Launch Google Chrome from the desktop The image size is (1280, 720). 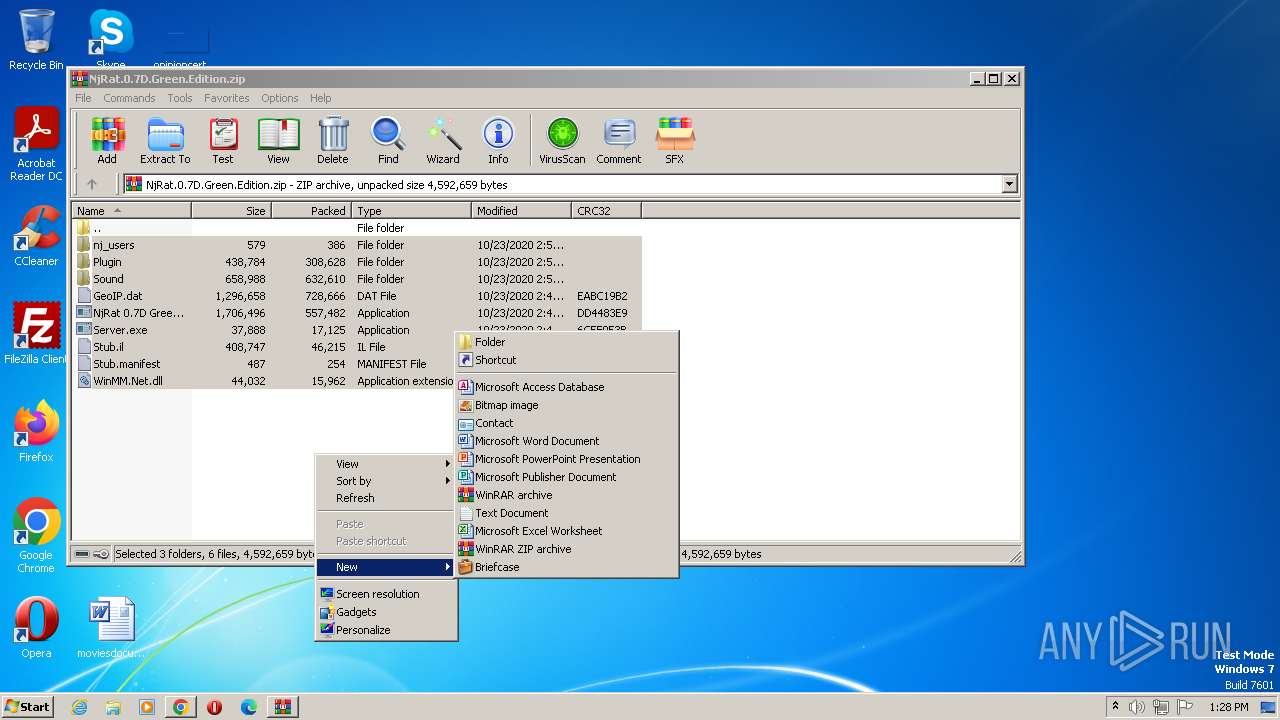36,537
